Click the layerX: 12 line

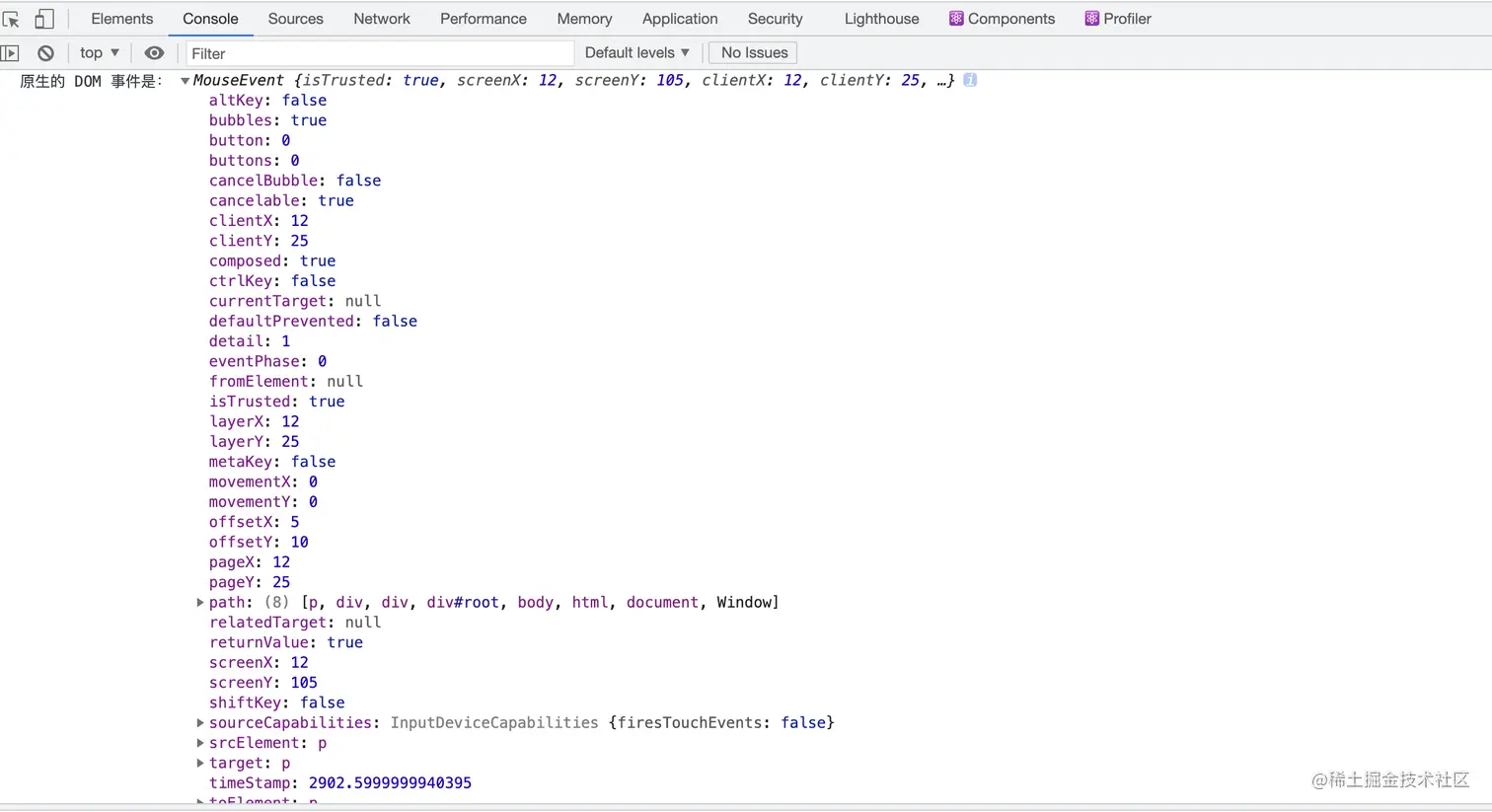pyautogui.click(x=254, y=421)
